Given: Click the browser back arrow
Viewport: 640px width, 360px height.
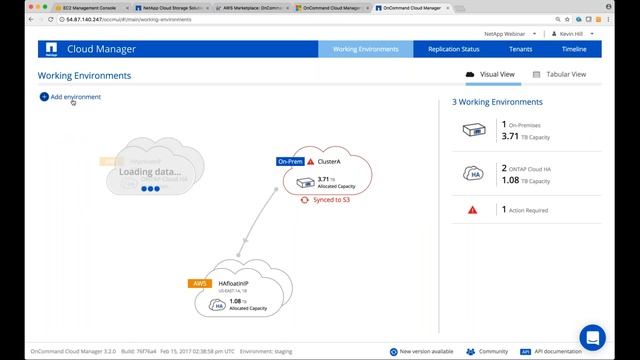Looking at the screenshot, I should point(31,19).
